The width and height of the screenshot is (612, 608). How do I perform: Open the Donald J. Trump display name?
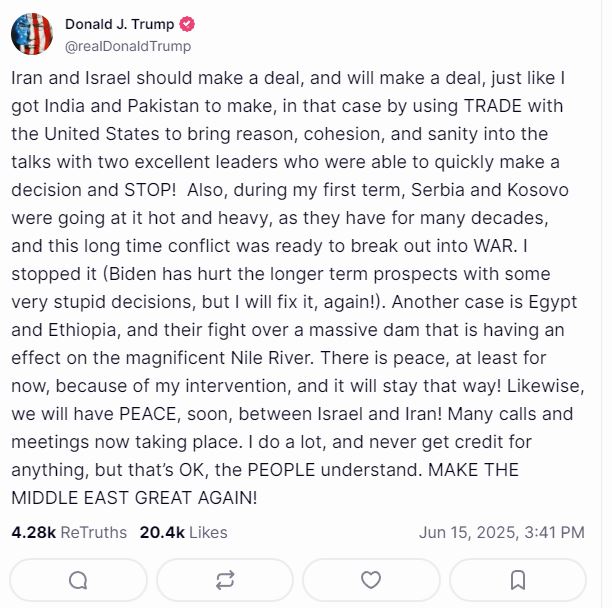(x=120, y=24)
